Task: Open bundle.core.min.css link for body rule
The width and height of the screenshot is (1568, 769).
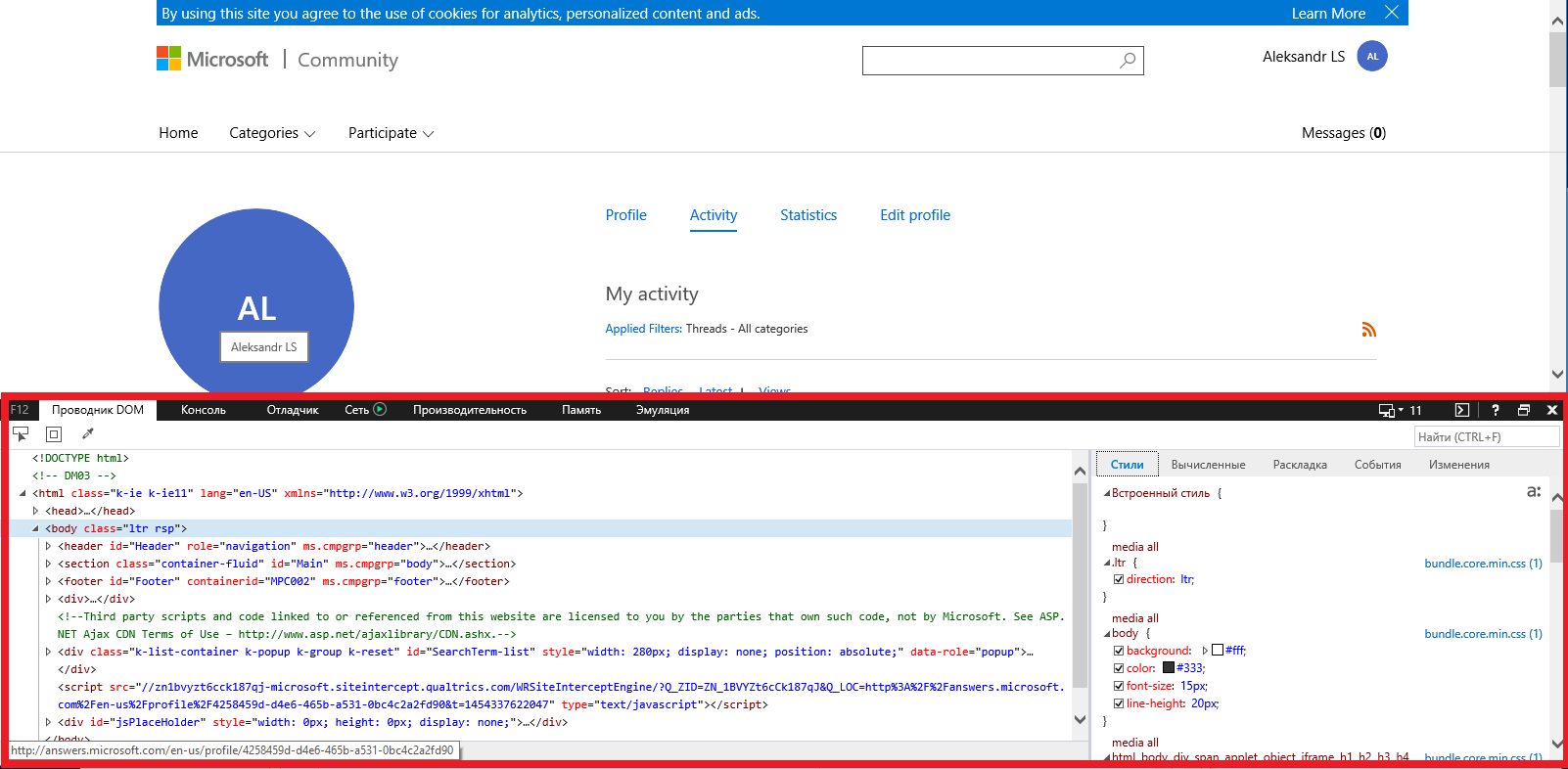Action: tap(1483, 634)
